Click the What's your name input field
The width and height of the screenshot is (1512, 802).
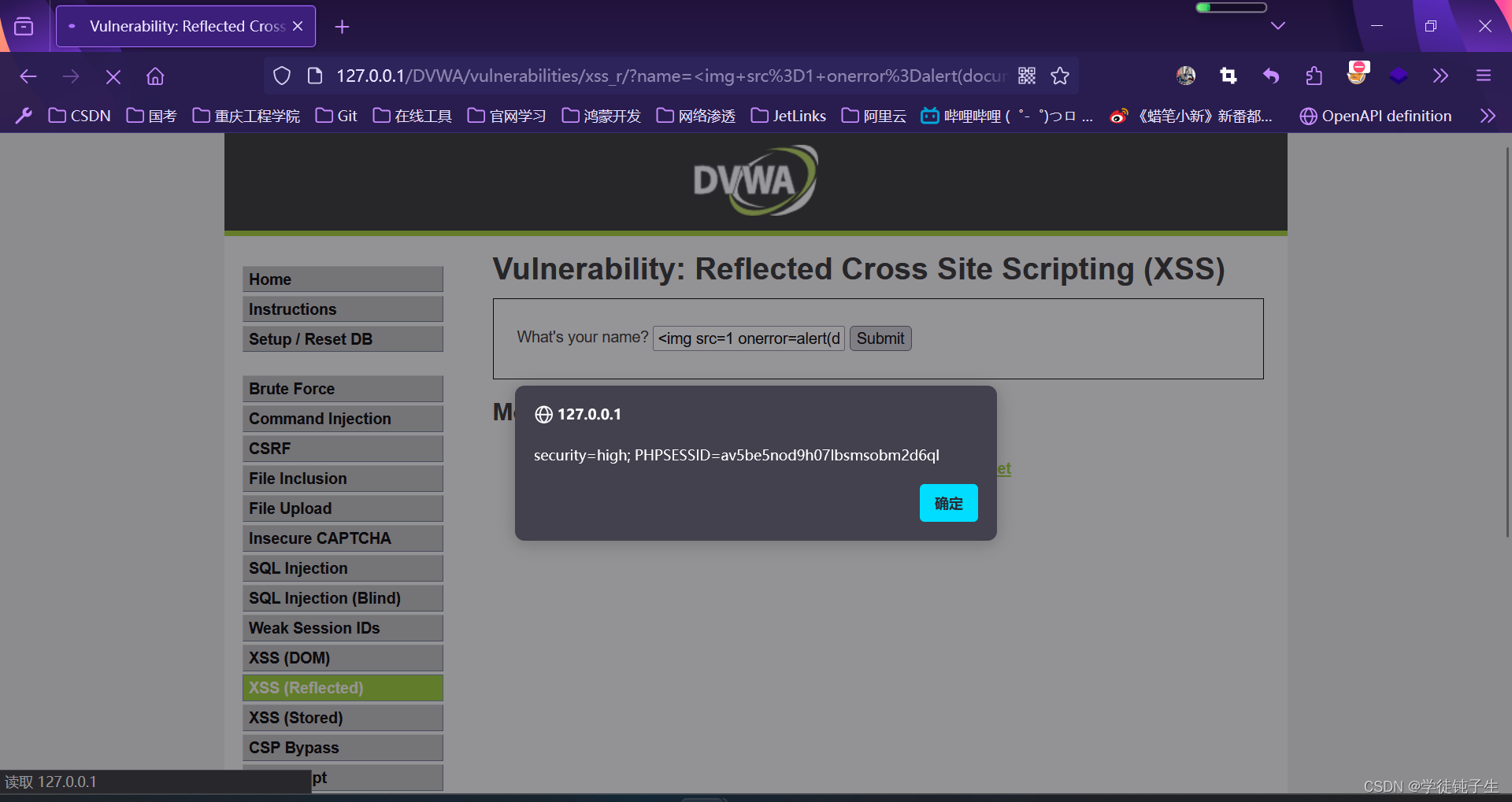point(748,338)
